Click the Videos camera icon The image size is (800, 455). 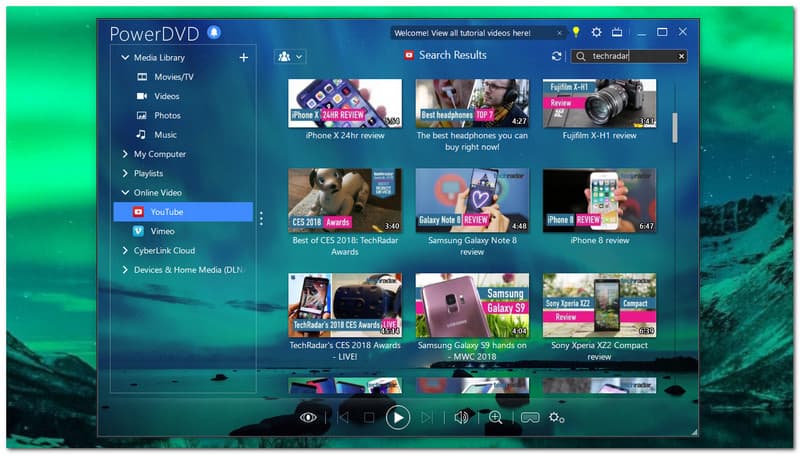pos(142,96)
